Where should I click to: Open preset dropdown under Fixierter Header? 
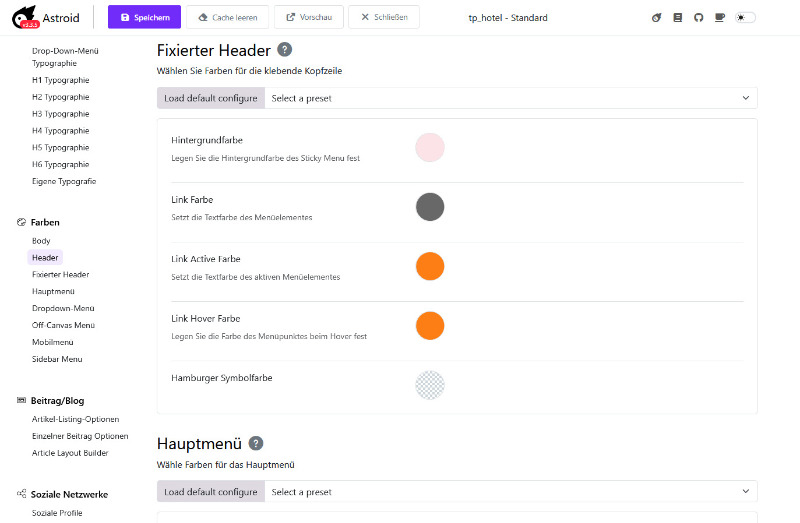click(510, 98)
